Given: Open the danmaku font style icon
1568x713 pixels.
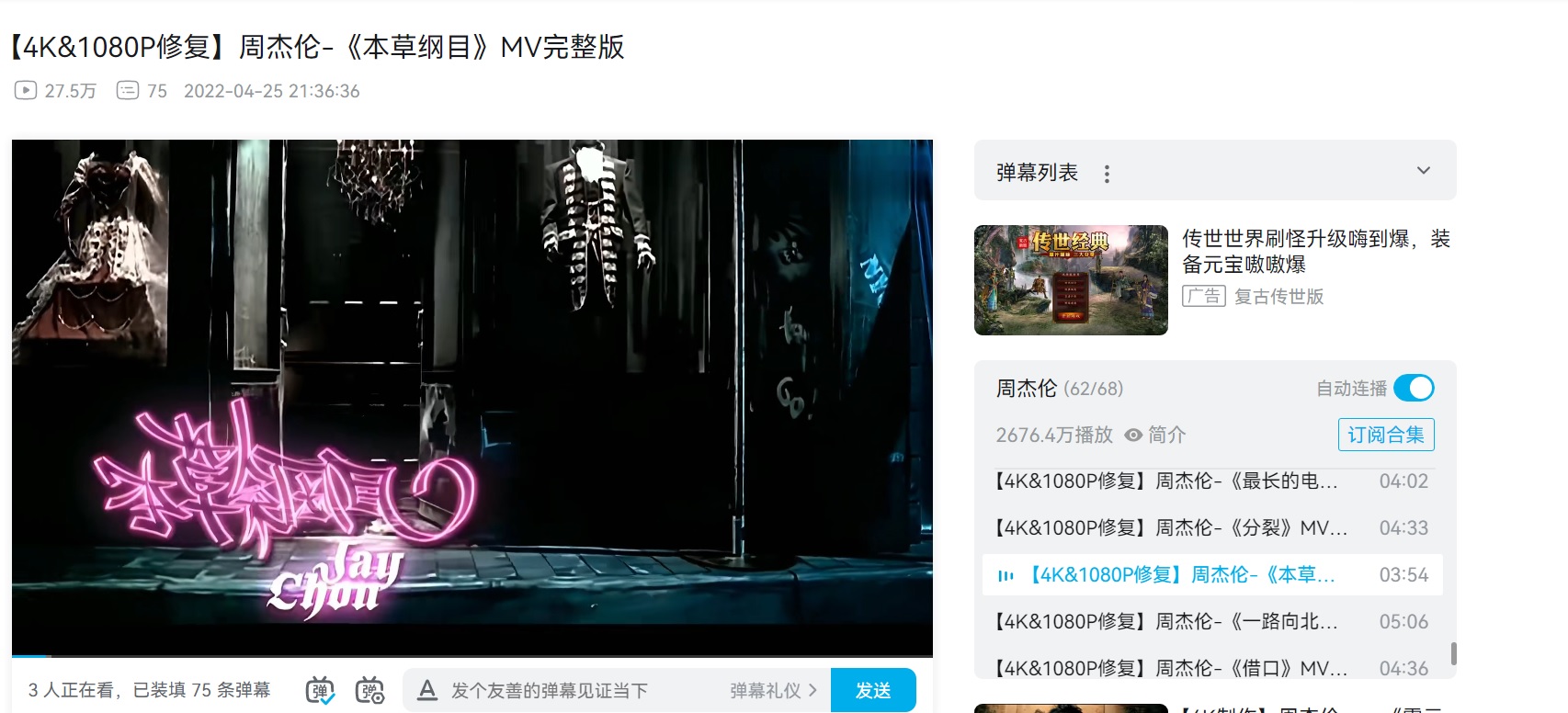Looking at the screenshot, I should click(x=426, y=690).
